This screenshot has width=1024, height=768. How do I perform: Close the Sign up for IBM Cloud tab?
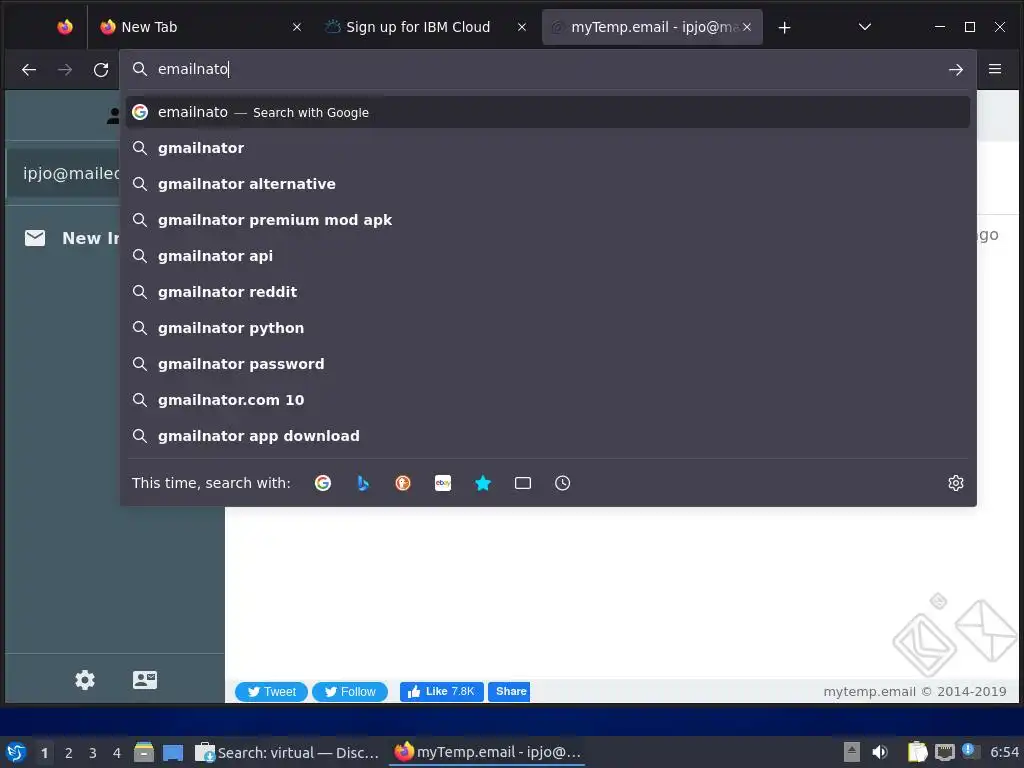tap(522, 27)
